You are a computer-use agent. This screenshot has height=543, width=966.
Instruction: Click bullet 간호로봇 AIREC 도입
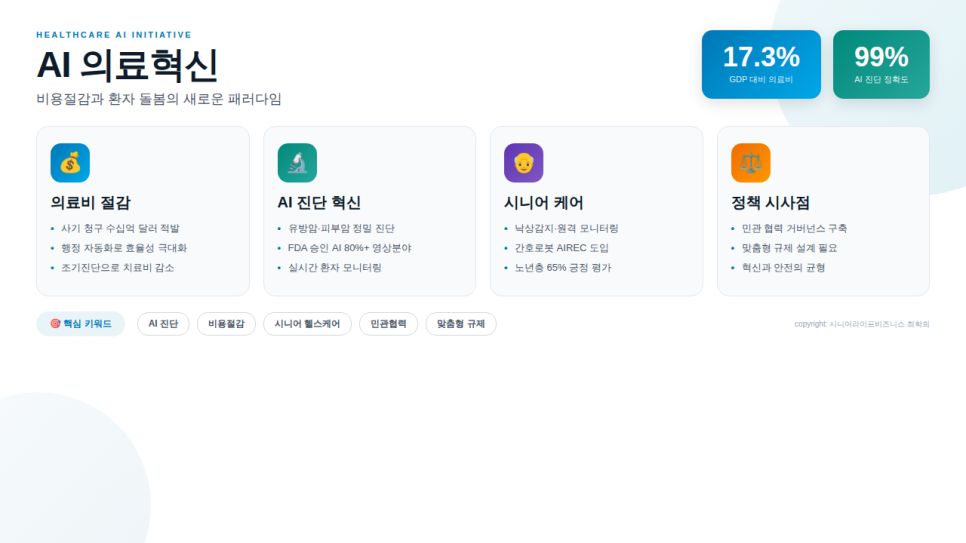click(x=561, y=248)
